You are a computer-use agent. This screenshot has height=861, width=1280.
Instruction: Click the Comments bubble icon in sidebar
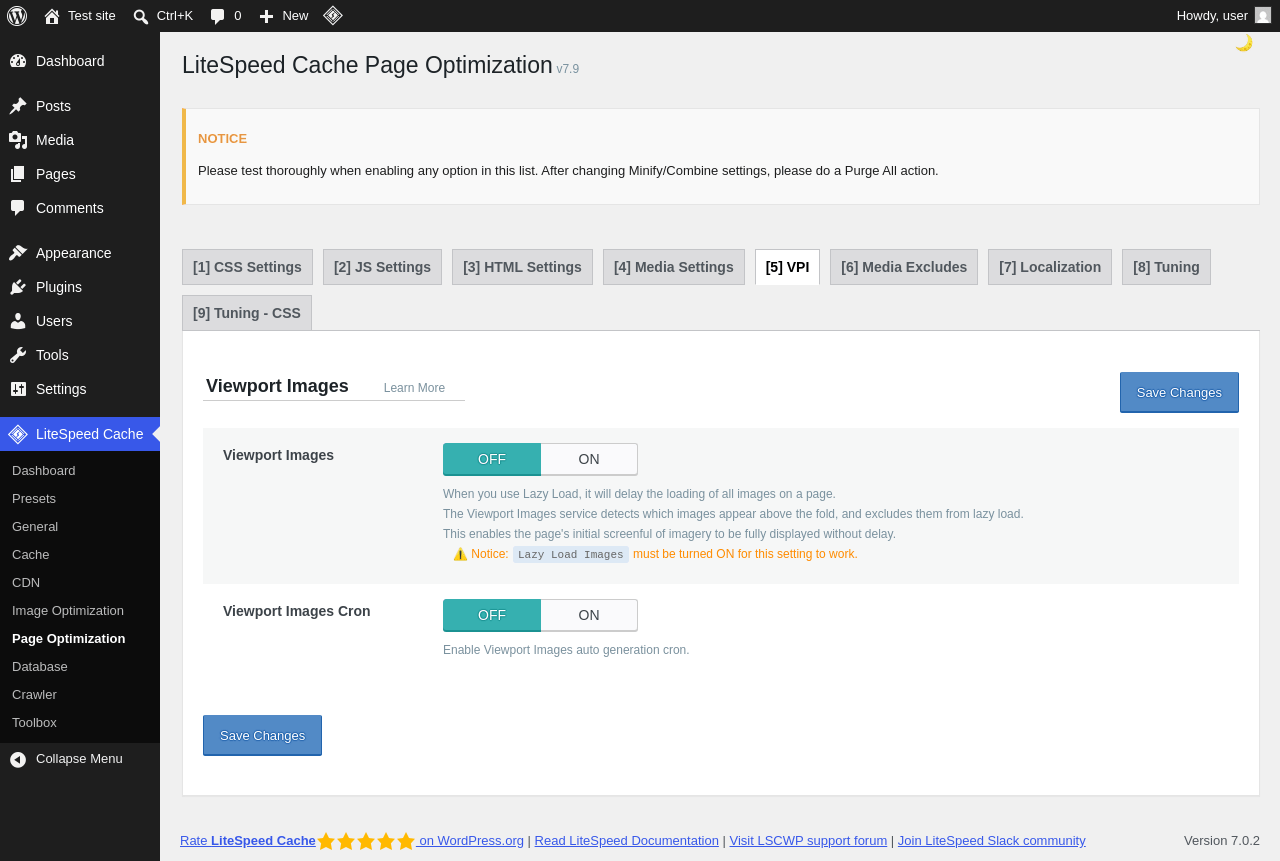tap(18, 208)
